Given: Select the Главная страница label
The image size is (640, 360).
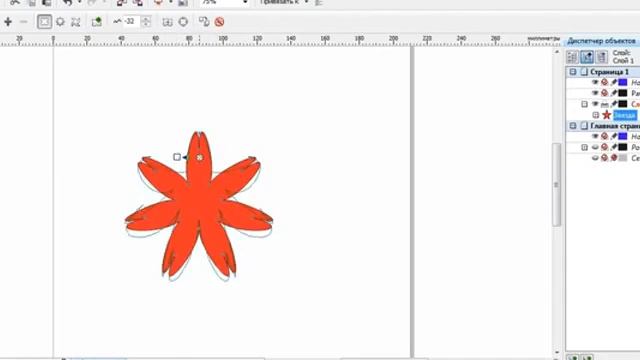Looking at the screenshot, I should pos(615,126).
